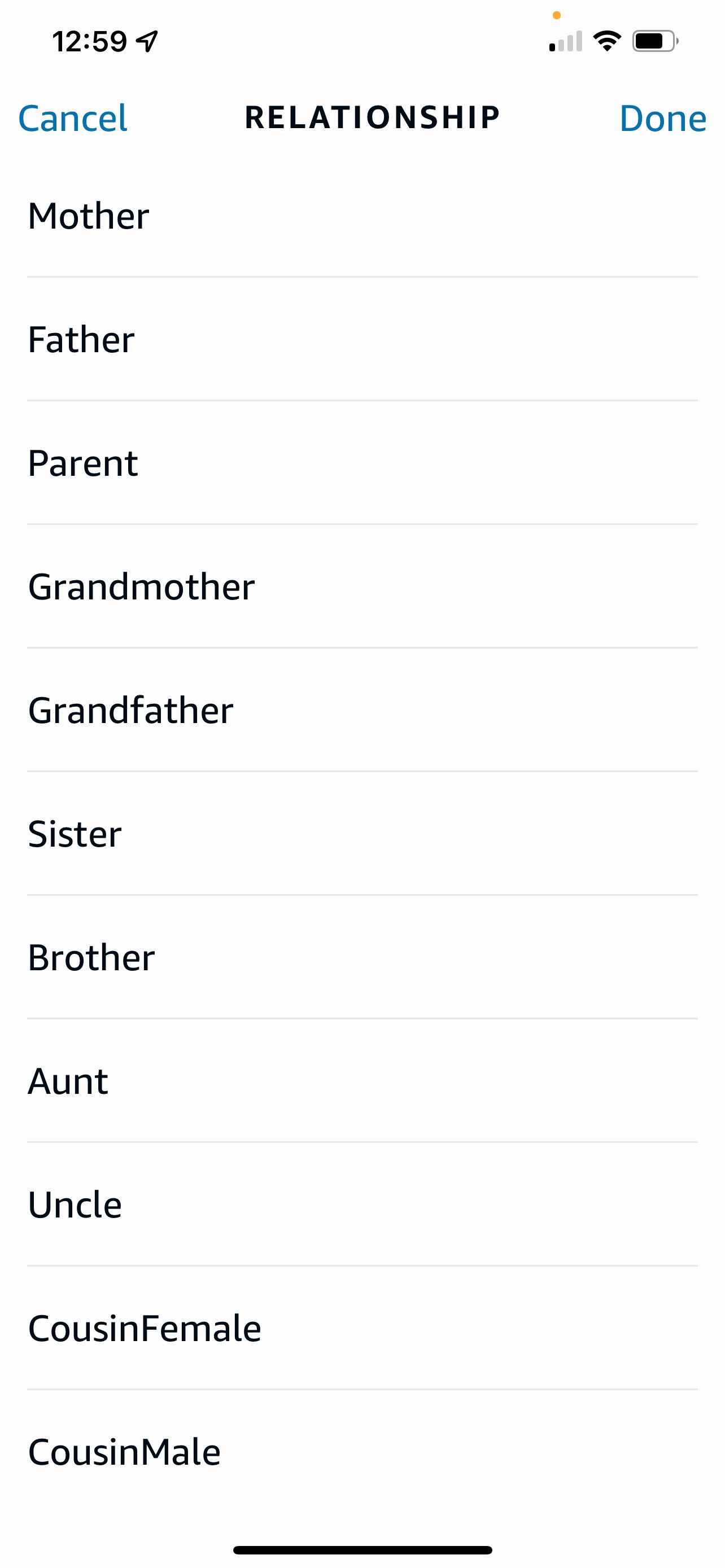725x1568 pixels.
Task: Tap the location services arrow icon
Action: [x=147, y=41]
